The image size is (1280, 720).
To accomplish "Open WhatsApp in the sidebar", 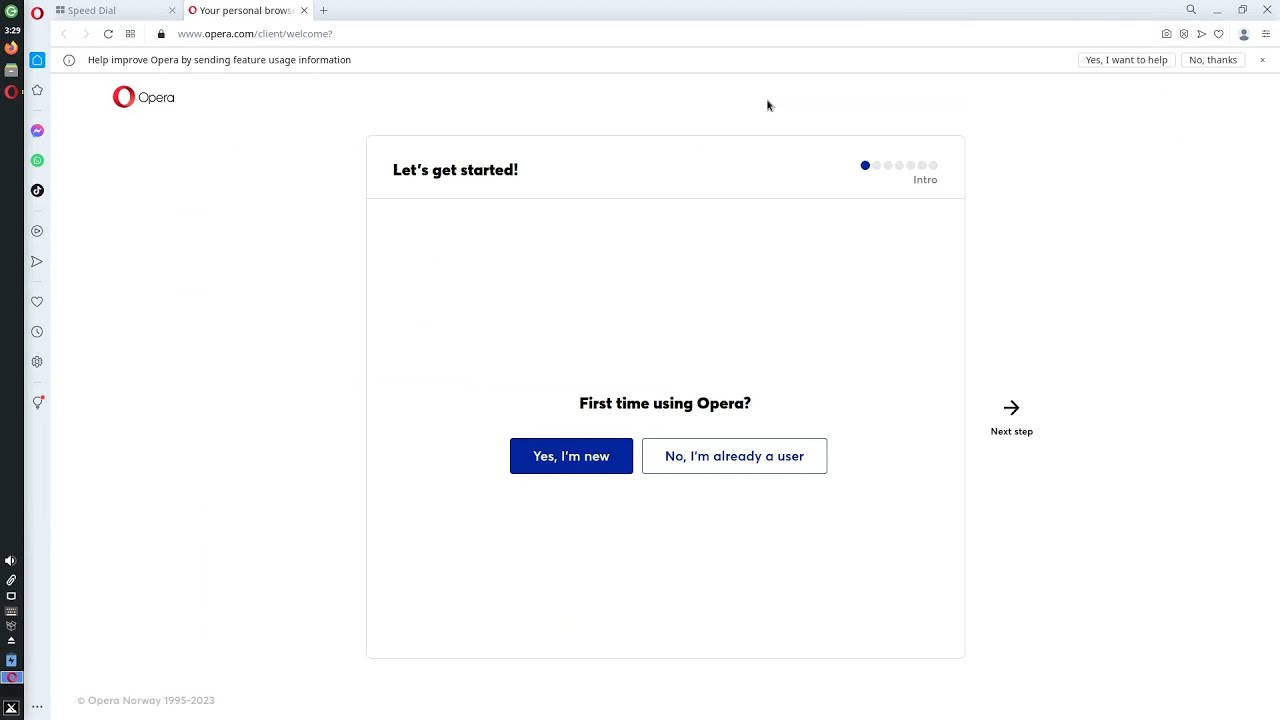I will [x=37, y=161].
